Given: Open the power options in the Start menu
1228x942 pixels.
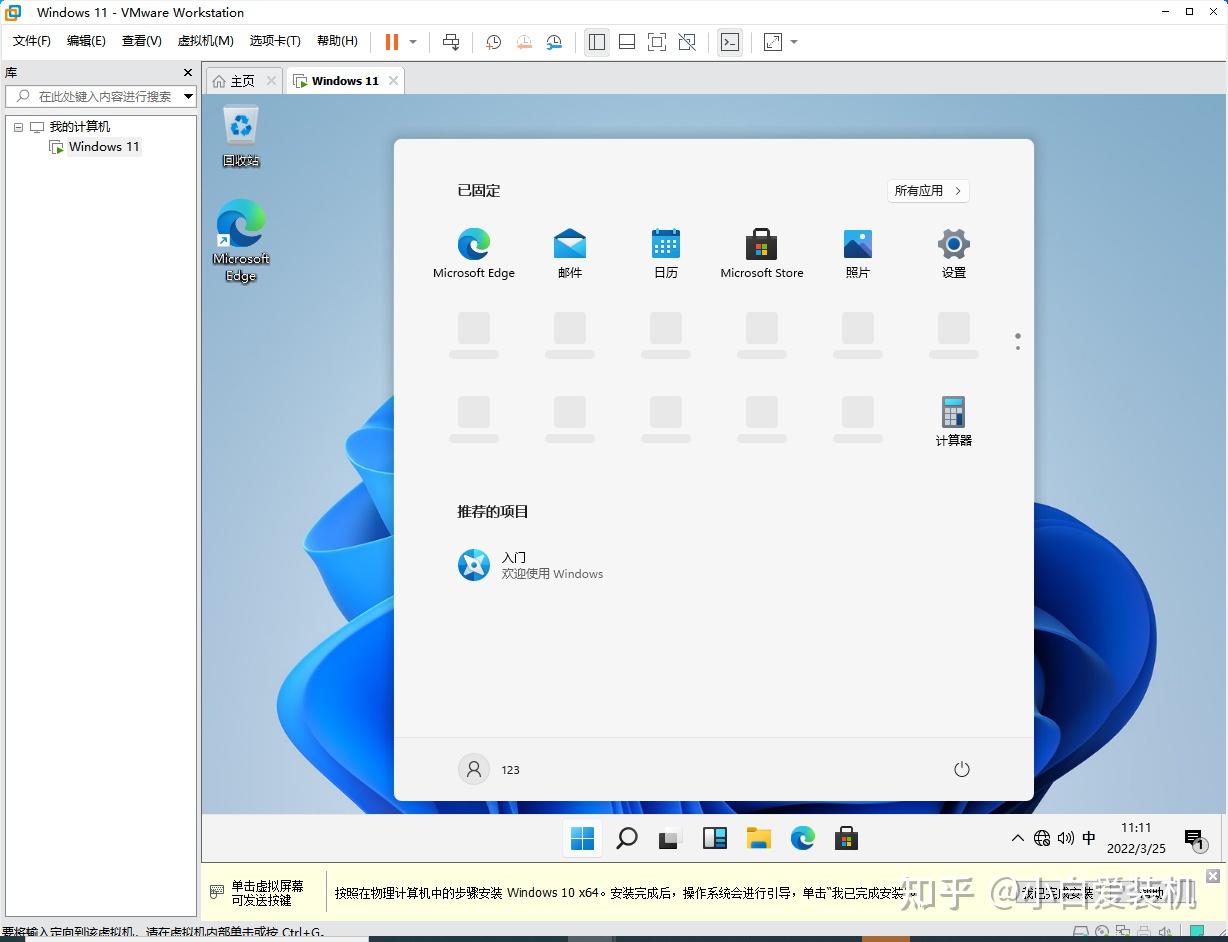Looking at the screenshot, I should tap(961, 769).
